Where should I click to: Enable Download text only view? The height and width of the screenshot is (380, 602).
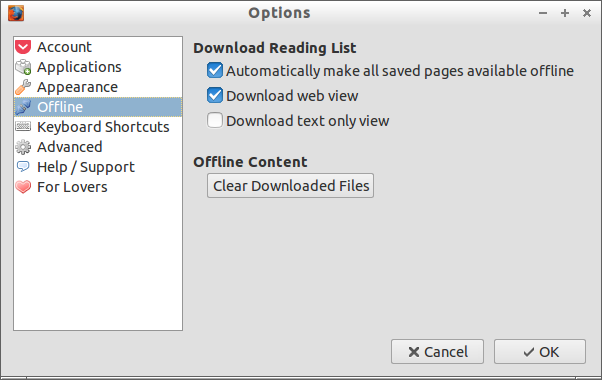click(215, 121)
